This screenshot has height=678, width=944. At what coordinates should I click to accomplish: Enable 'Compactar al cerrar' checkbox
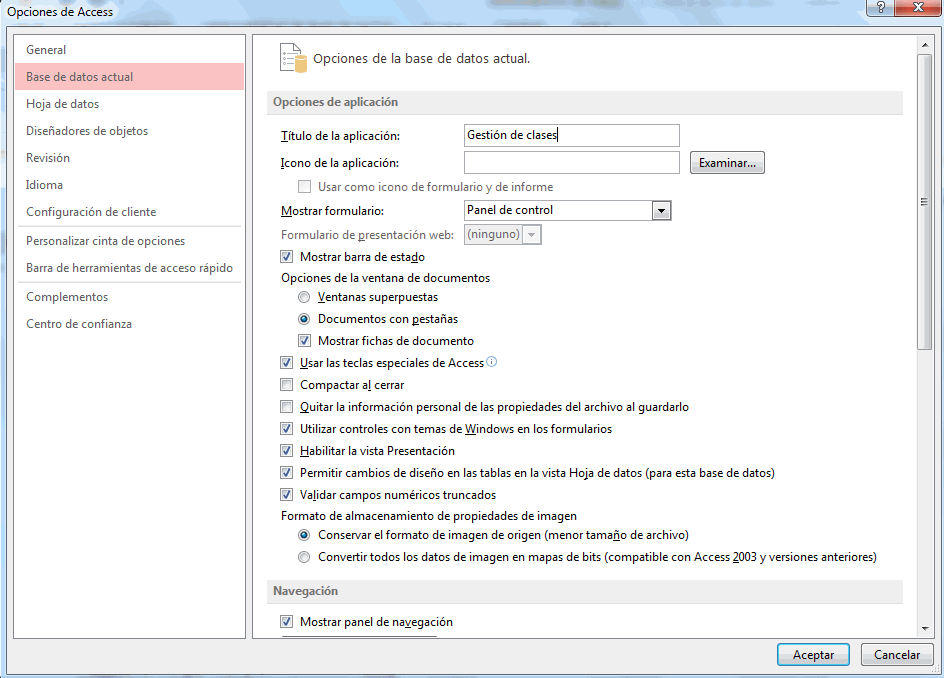[x=287, y=385]
